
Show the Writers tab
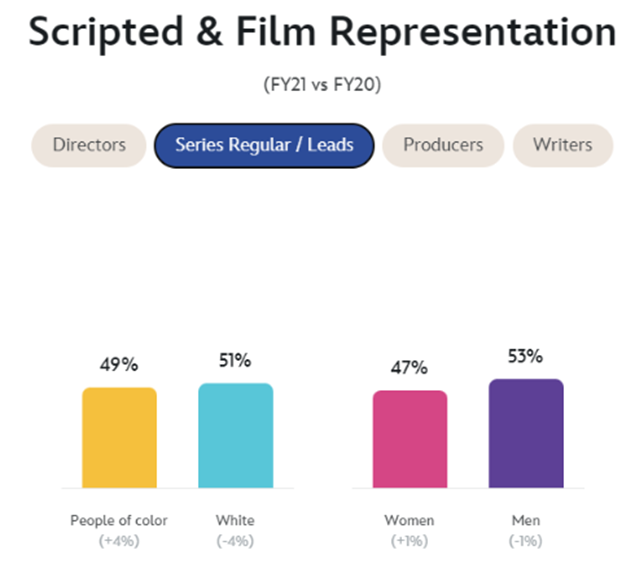(x=563, y=145)
